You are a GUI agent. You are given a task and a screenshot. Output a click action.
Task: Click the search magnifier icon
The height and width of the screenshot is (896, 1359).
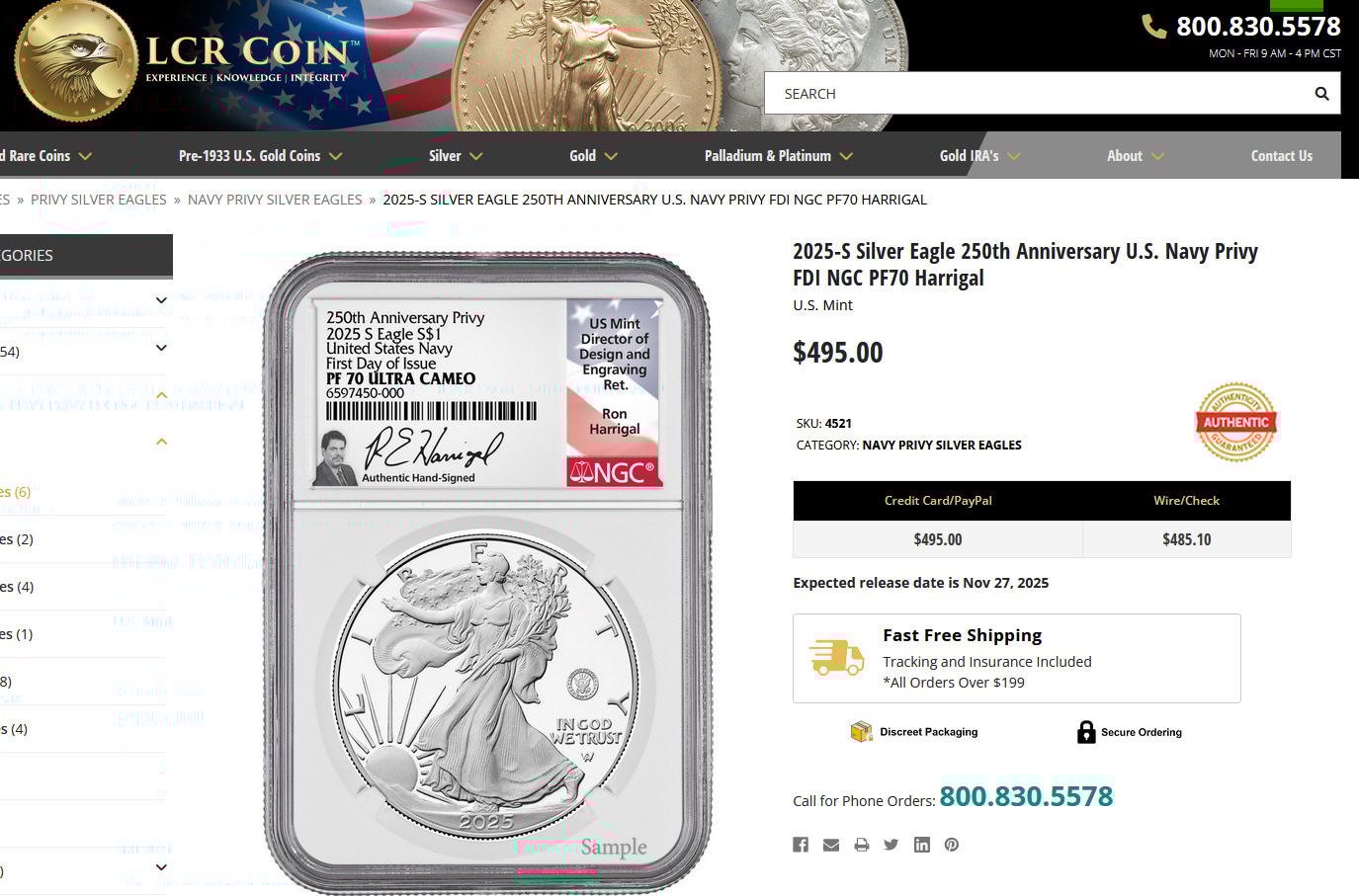point(1321,94)
